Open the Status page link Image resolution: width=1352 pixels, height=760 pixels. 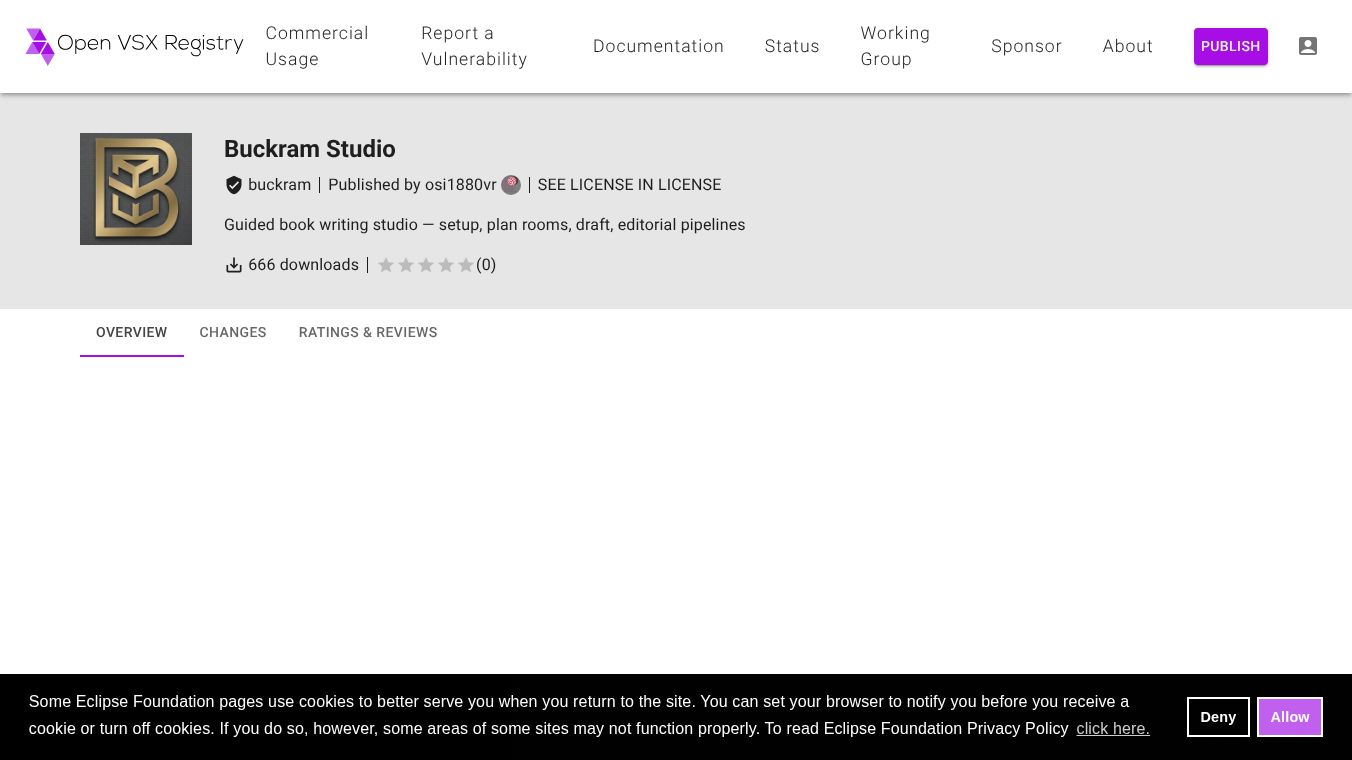pos(792,46)
